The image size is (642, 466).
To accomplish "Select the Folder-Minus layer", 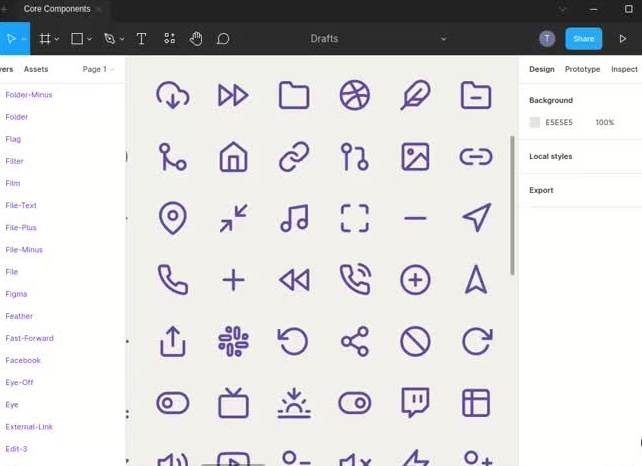I will 29,95.
